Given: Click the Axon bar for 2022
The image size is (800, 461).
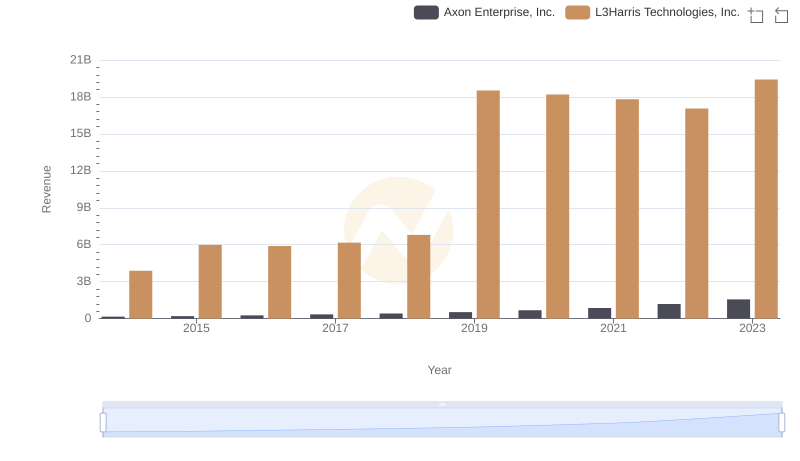Looking at the screenshot, I should coord(669,311).
